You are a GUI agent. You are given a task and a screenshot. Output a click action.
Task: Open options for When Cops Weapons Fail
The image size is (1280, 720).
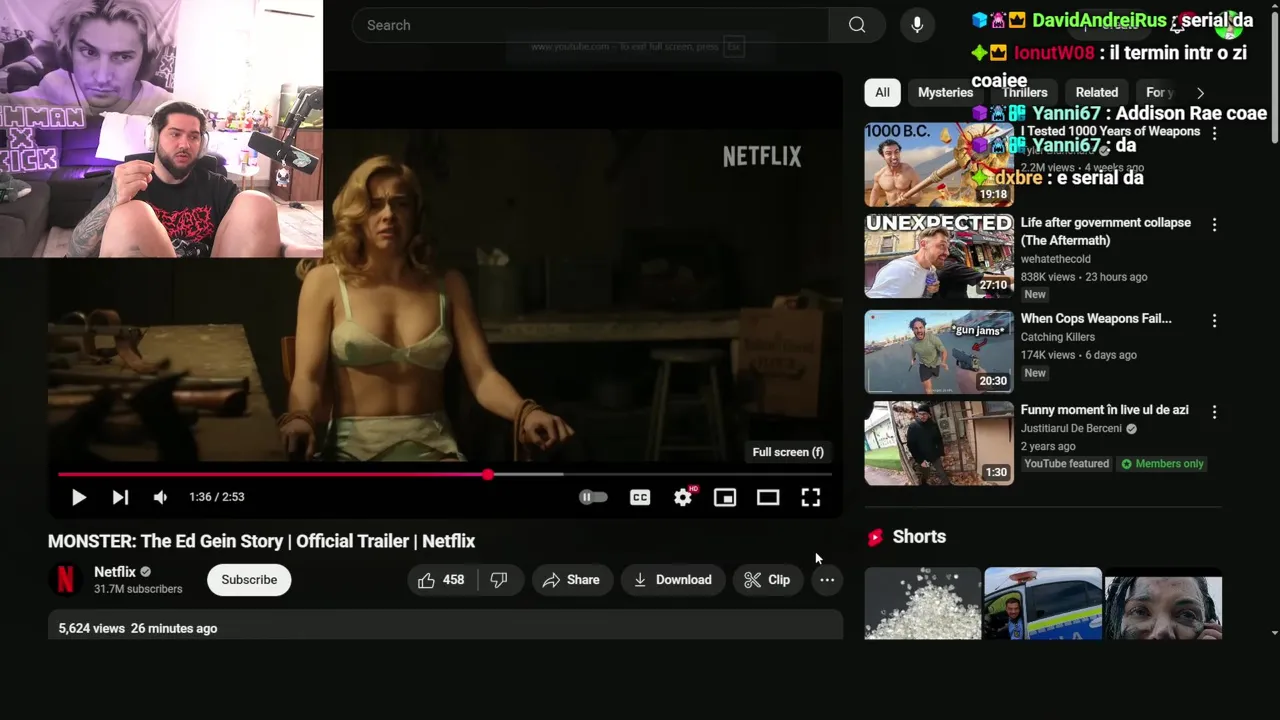[x=1214, y=321]
